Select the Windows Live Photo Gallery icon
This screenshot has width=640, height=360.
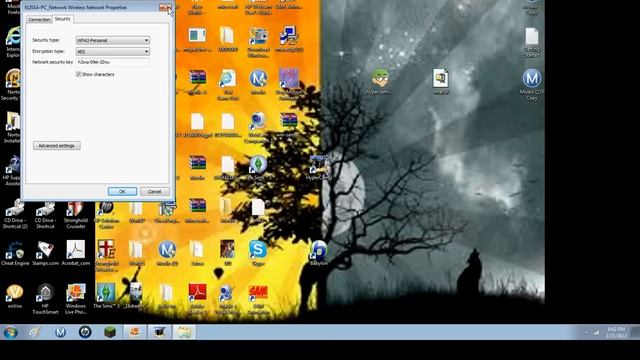[x=76, y=299]
